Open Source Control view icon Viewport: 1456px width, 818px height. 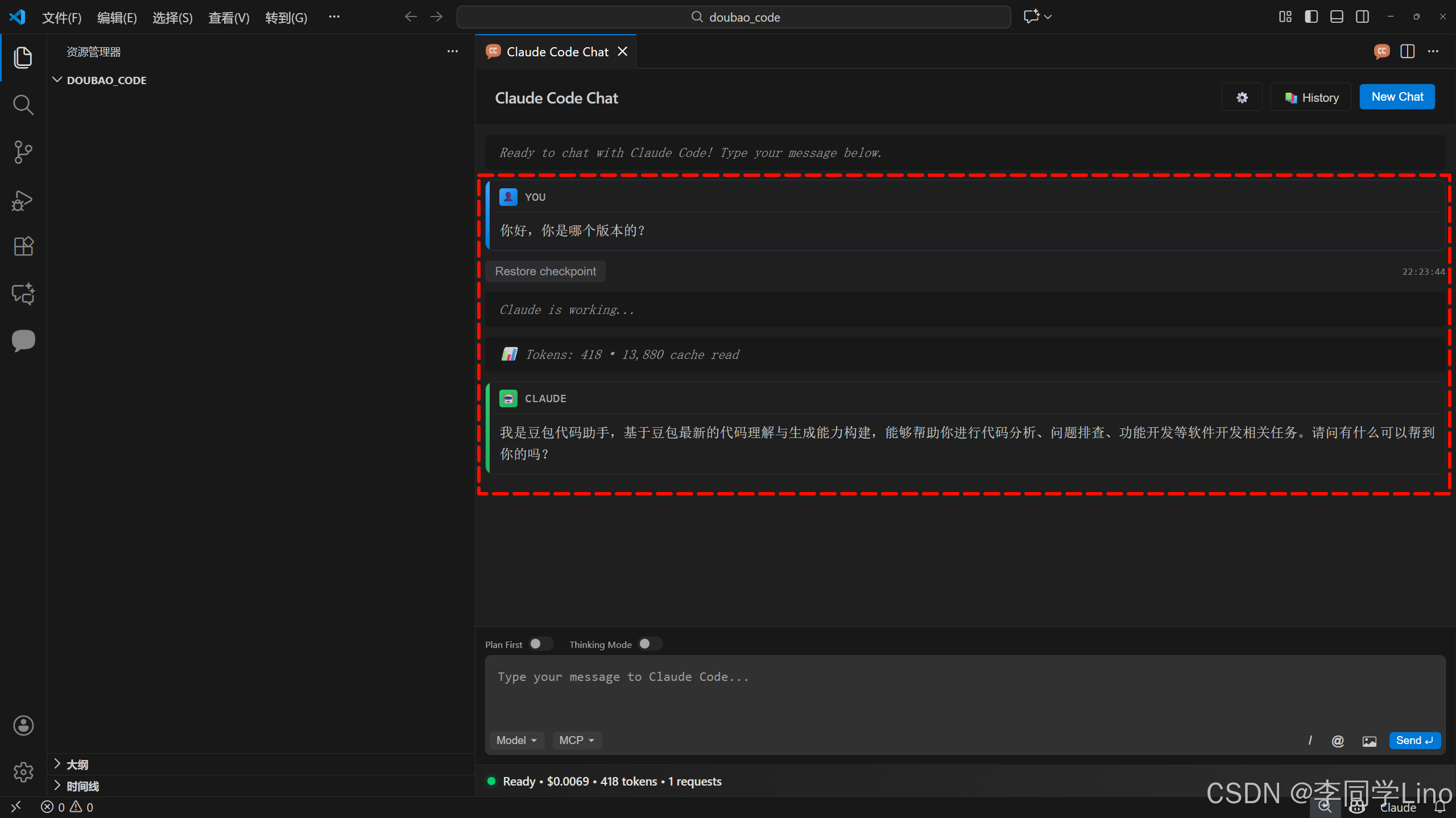tap(23, 152)
